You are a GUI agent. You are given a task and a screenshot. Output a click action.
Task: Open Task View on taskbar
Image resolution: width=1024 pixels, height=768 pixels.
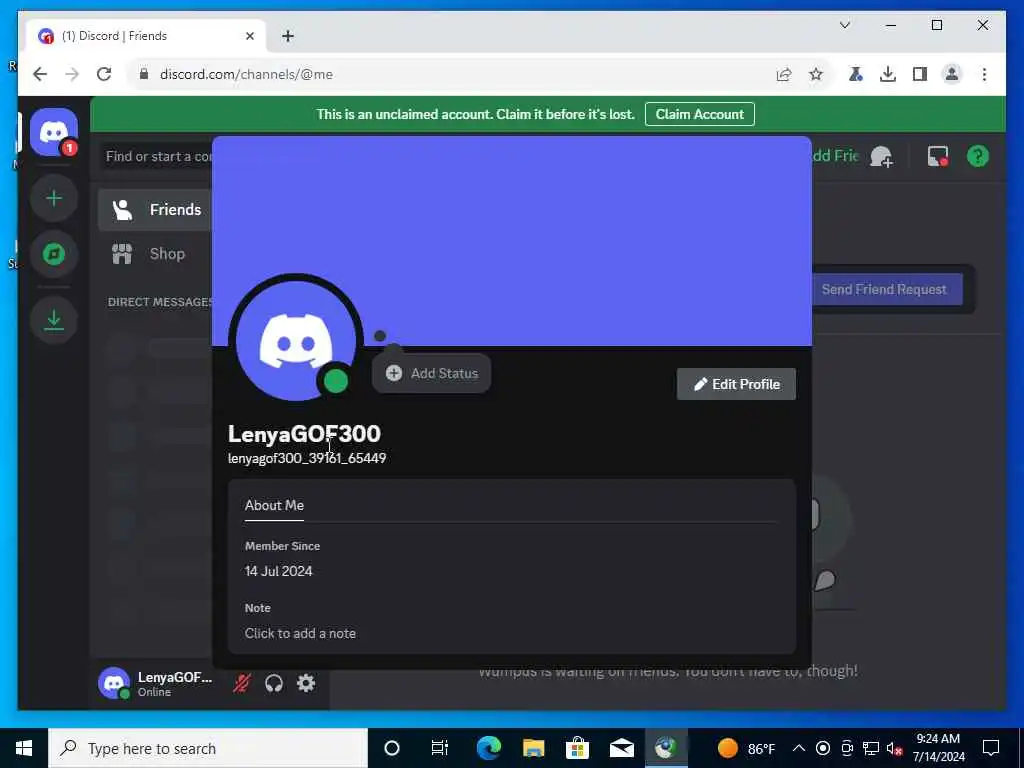pos(440,748)
